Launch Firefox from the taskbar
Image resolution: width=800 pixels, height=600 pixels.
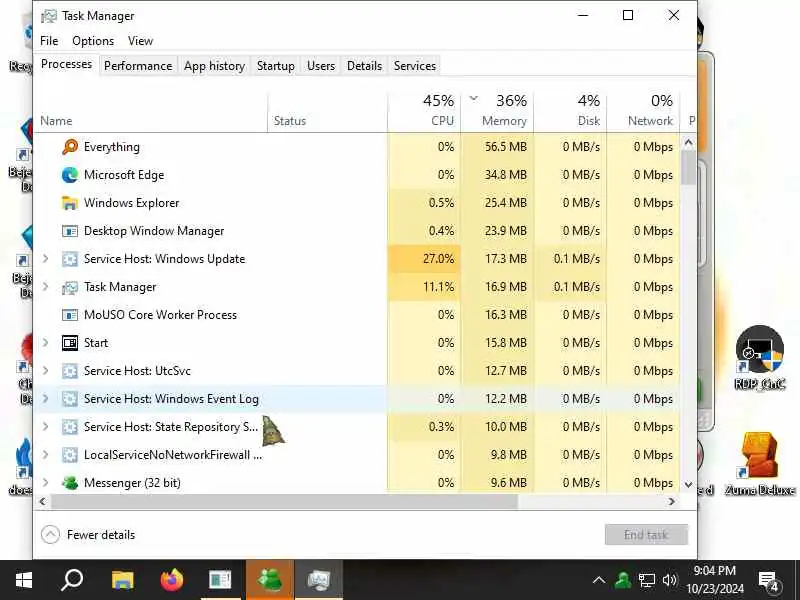(171, 580)
